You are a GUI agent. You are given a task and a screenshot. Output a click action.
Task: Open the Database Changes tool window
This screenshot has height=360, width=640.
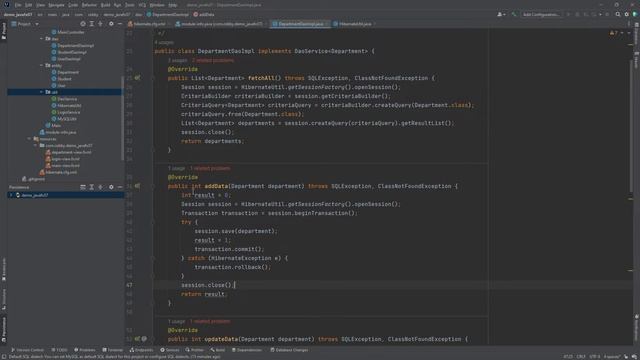[x=289, y=350]
